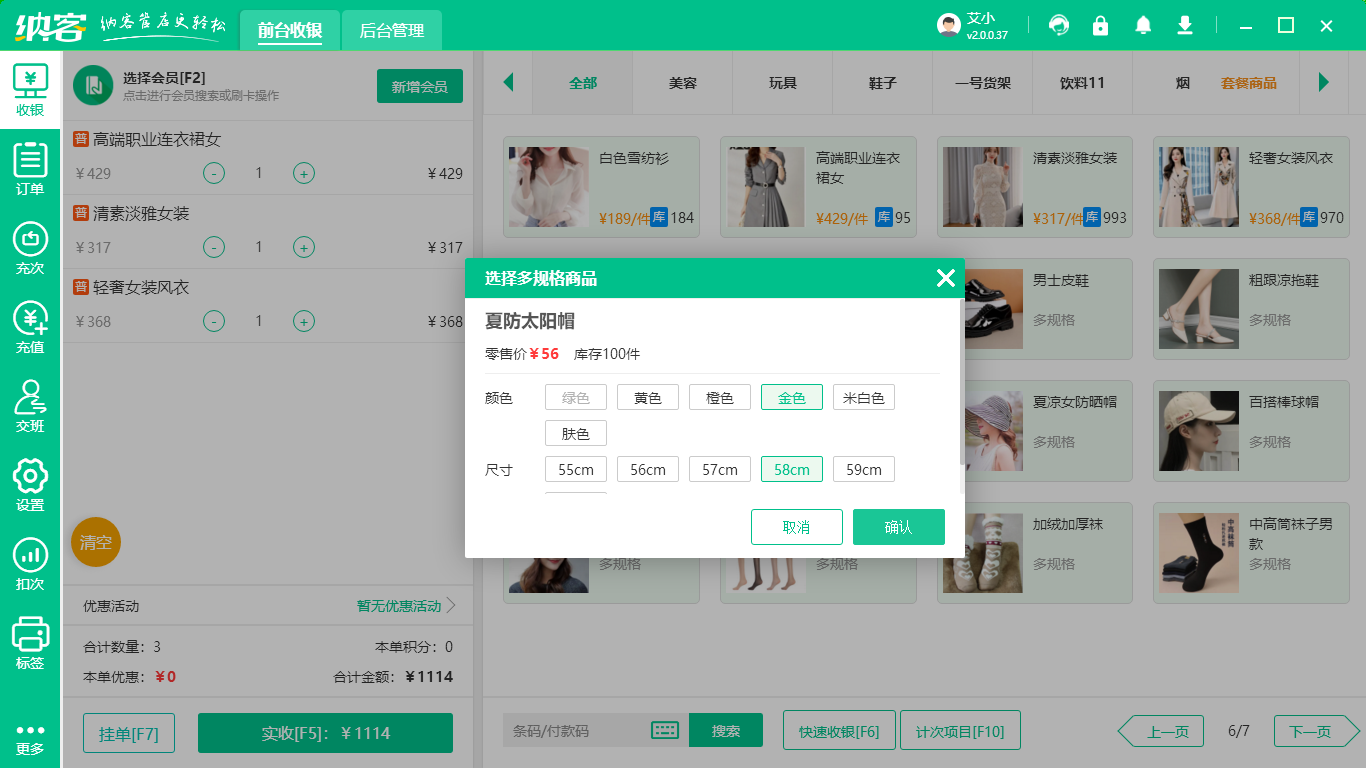The image size is (1366, 768).
Task: Open the 交班 shift handover icon
Action: (x=30, y=406)
